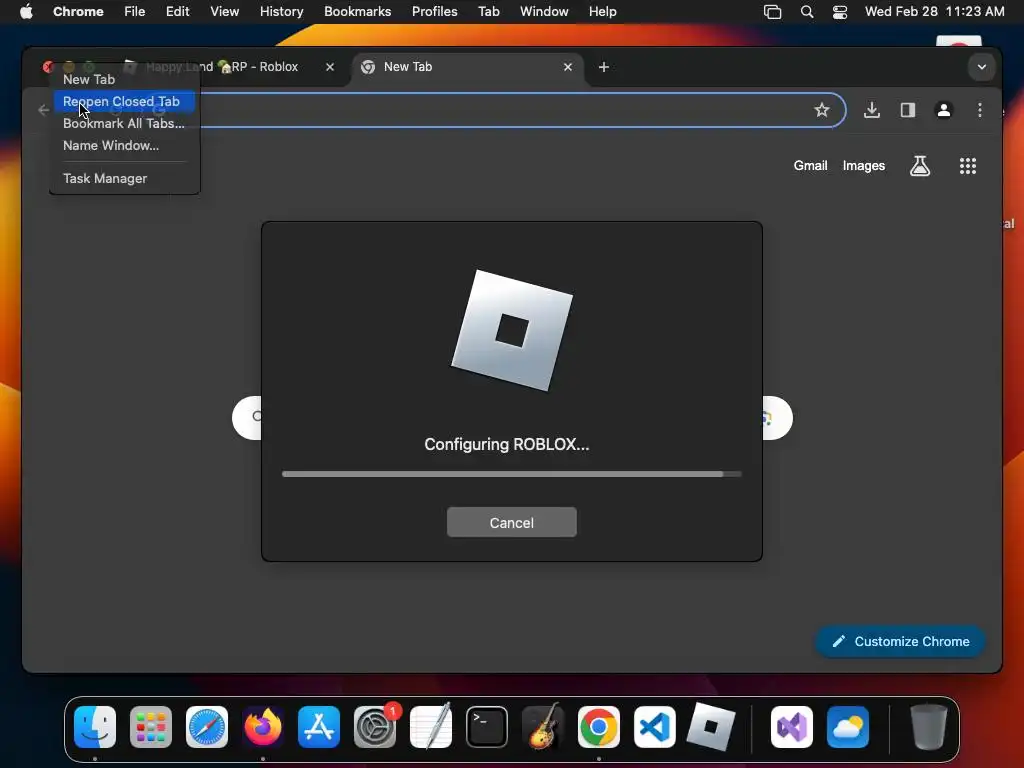This screenshot has width=1024, height=768.
Task: Open Finder from the dock
Action: pos(95,727)
